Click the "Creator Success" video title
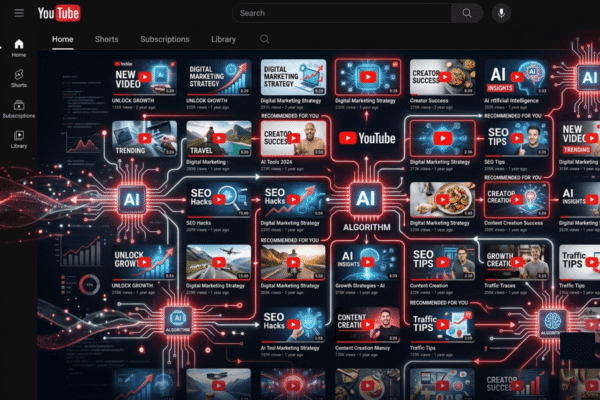 [429, 101]
